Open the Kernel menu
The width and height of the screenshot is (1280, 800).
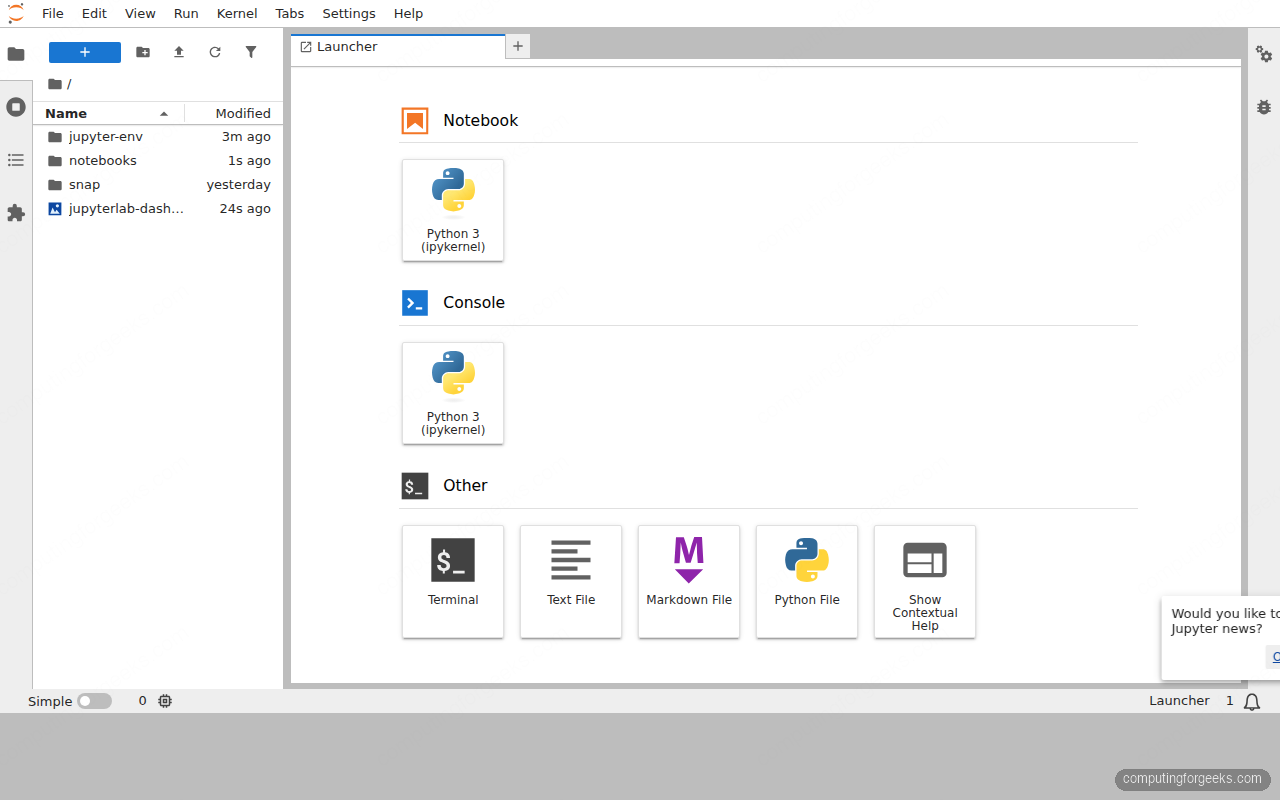coord(237,13)
